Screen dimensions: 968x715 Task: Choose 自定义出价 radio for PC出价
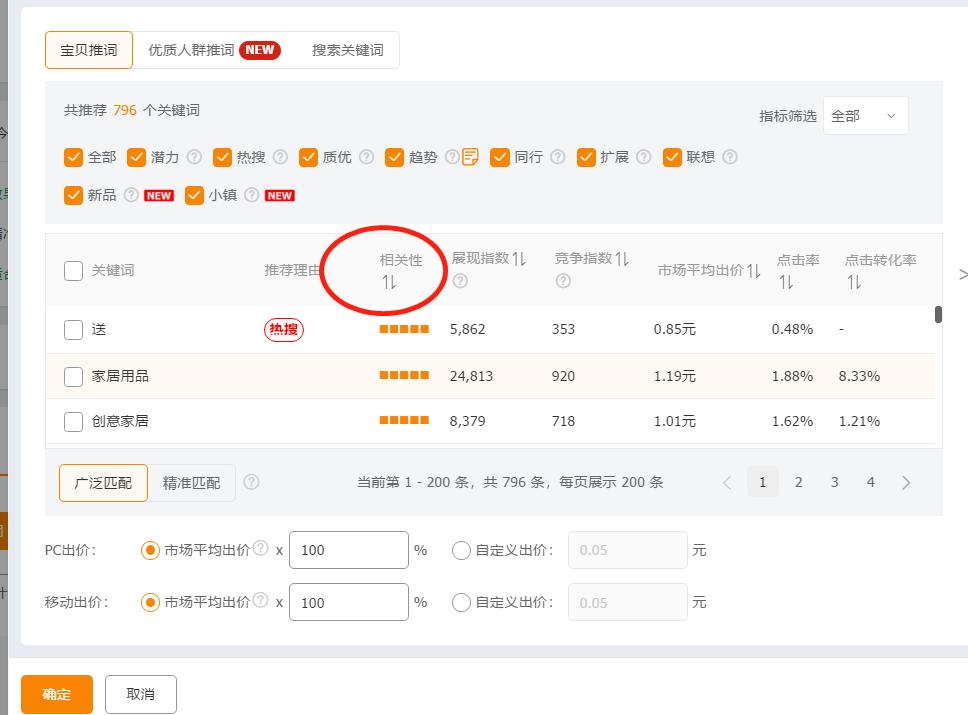coord(461,549)
